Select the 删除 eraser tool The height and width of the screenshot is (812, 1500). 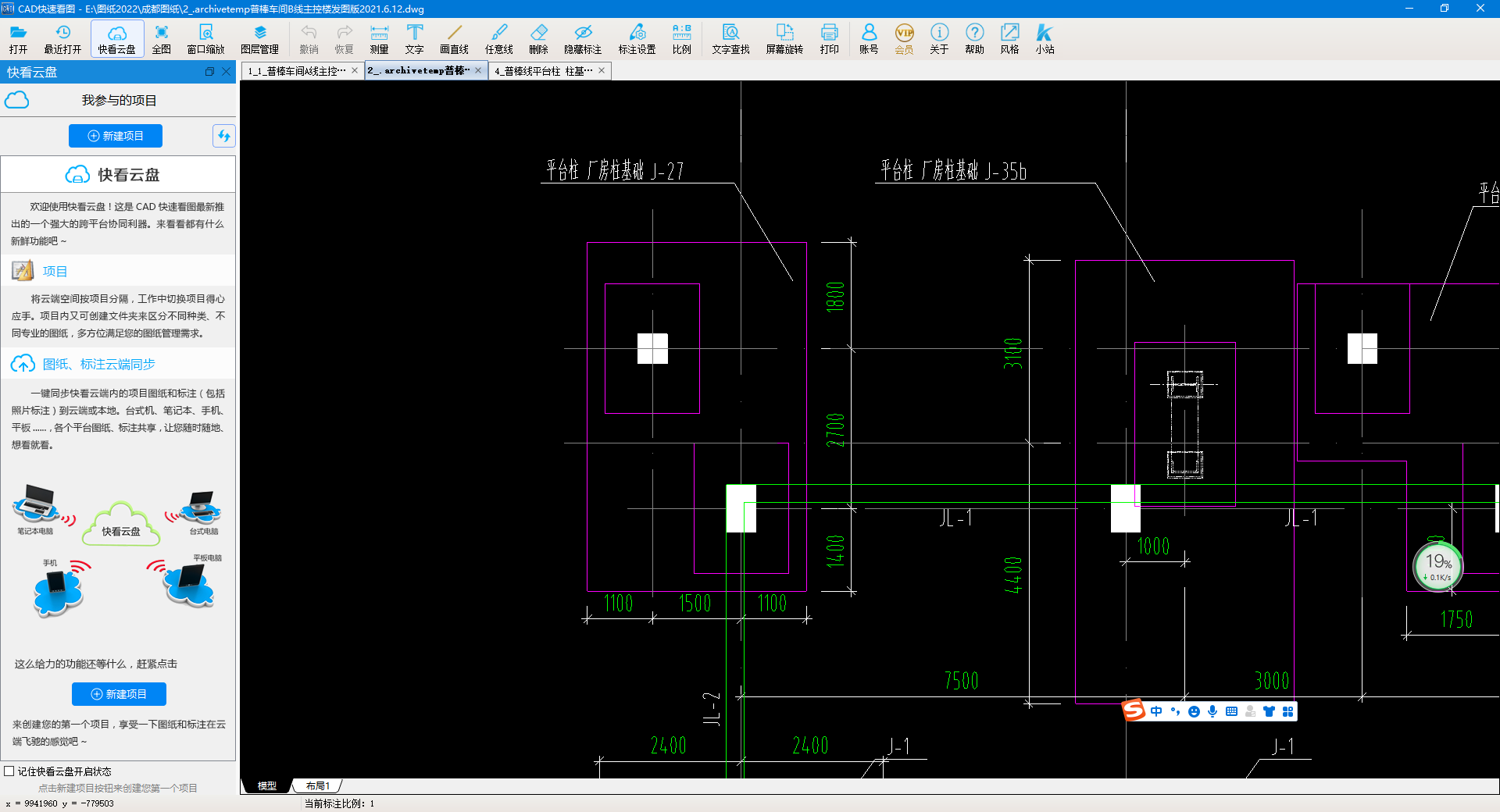click(x=539, y=39)
